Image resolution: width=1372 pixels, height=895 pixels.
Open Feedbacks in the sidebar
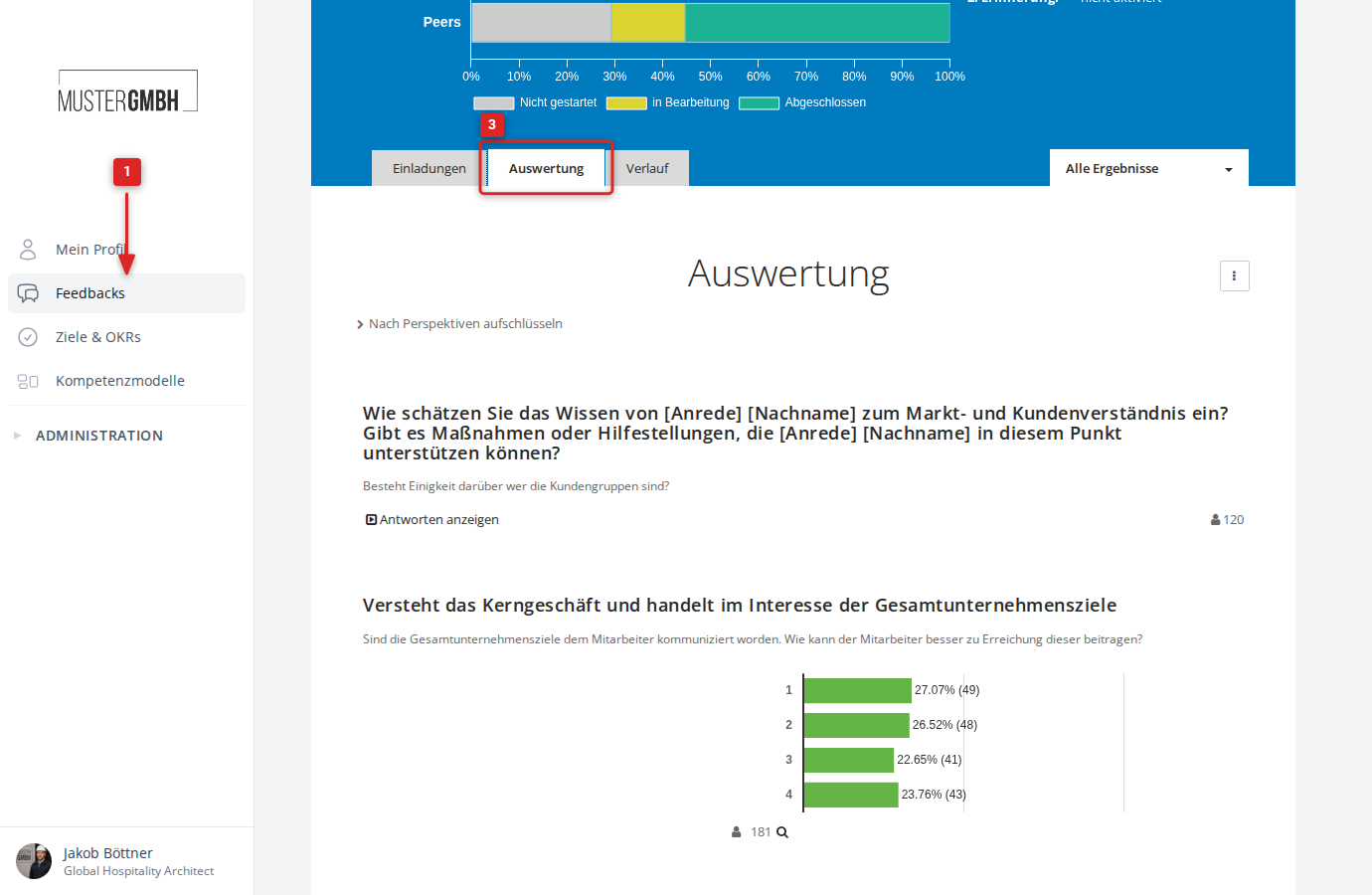[126, 293]
